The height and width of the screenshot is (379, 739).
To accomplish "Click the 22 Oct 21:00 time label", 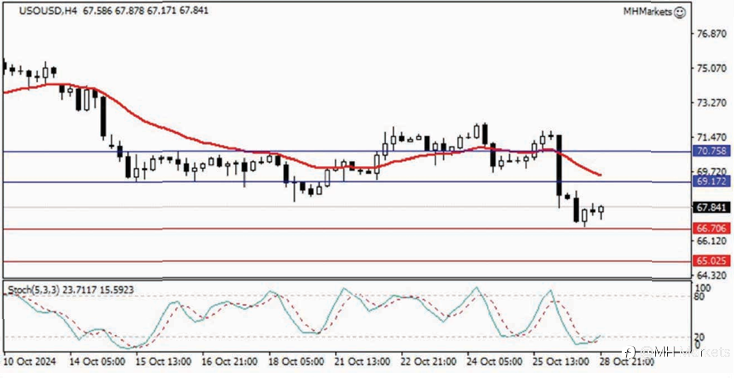I will click(x=428, y=362).
